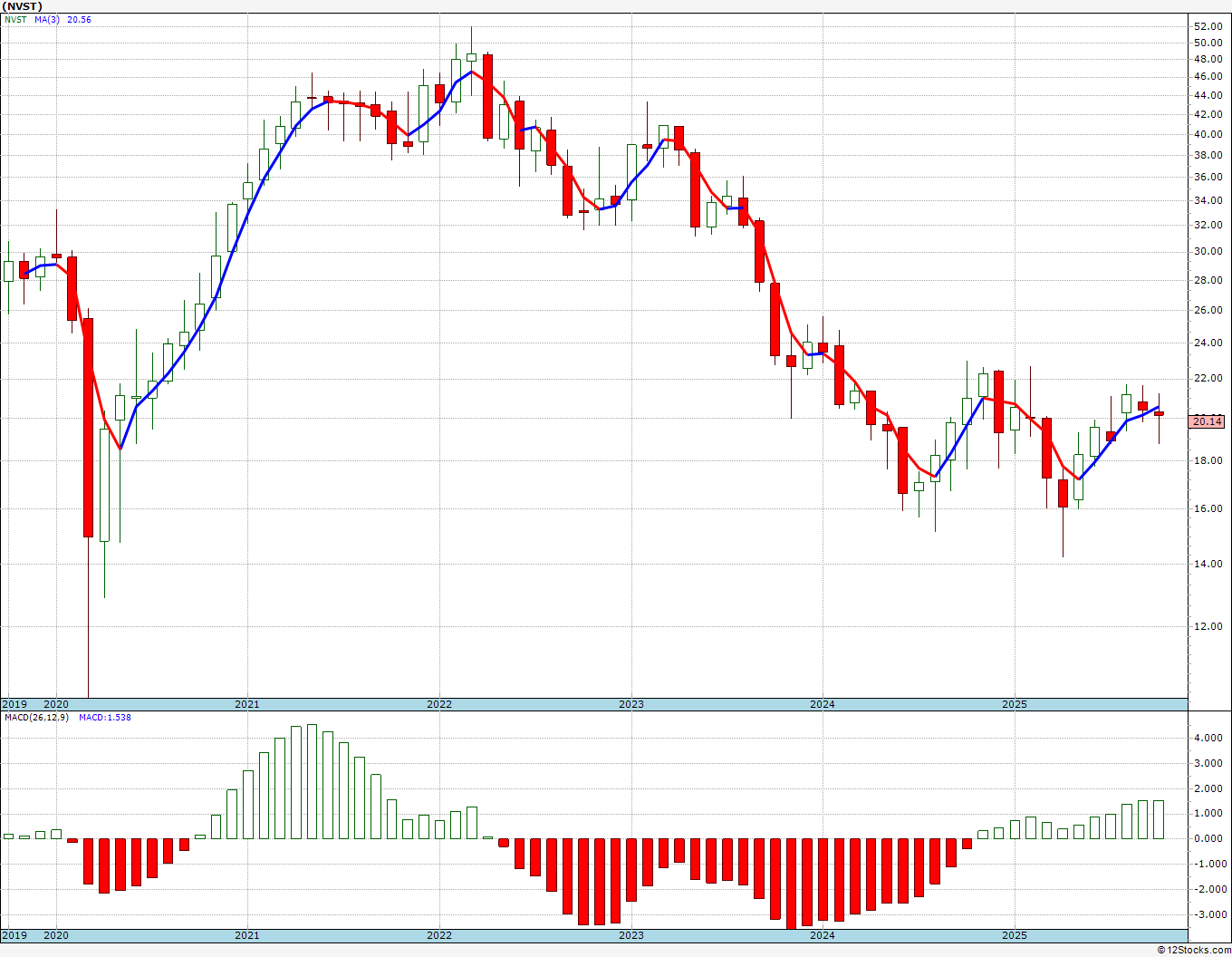Viewport: 1232px width, 957px height.
Task: Click 2021 on the price chart time axis
Action: pyautogui.click(x=247, y=704)
